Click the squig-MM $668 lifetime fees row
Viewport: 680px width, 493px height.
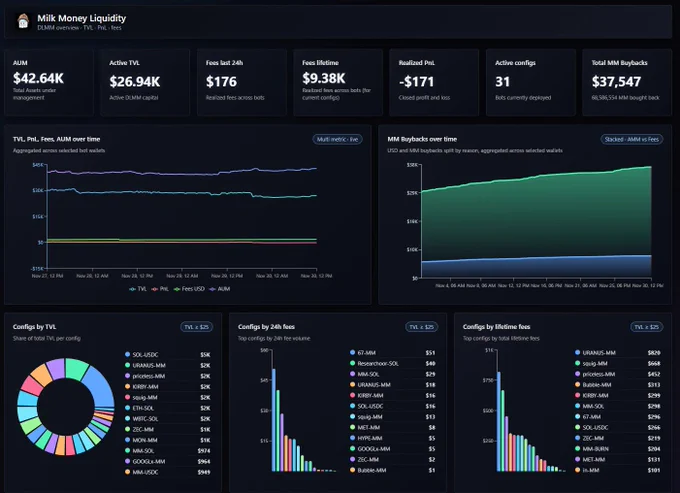pos(618,363)
